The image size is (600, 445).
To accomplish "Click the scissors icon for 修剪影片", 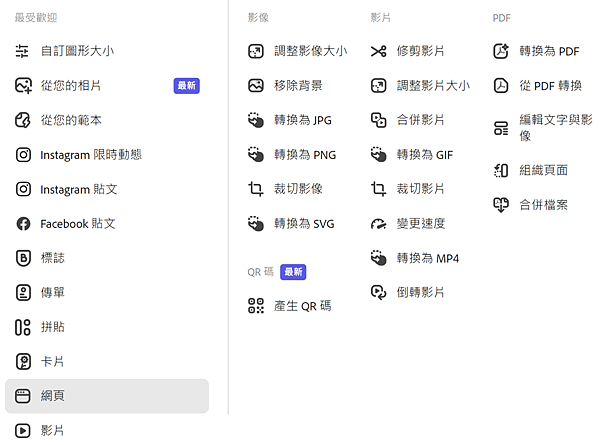I will 378,51.
